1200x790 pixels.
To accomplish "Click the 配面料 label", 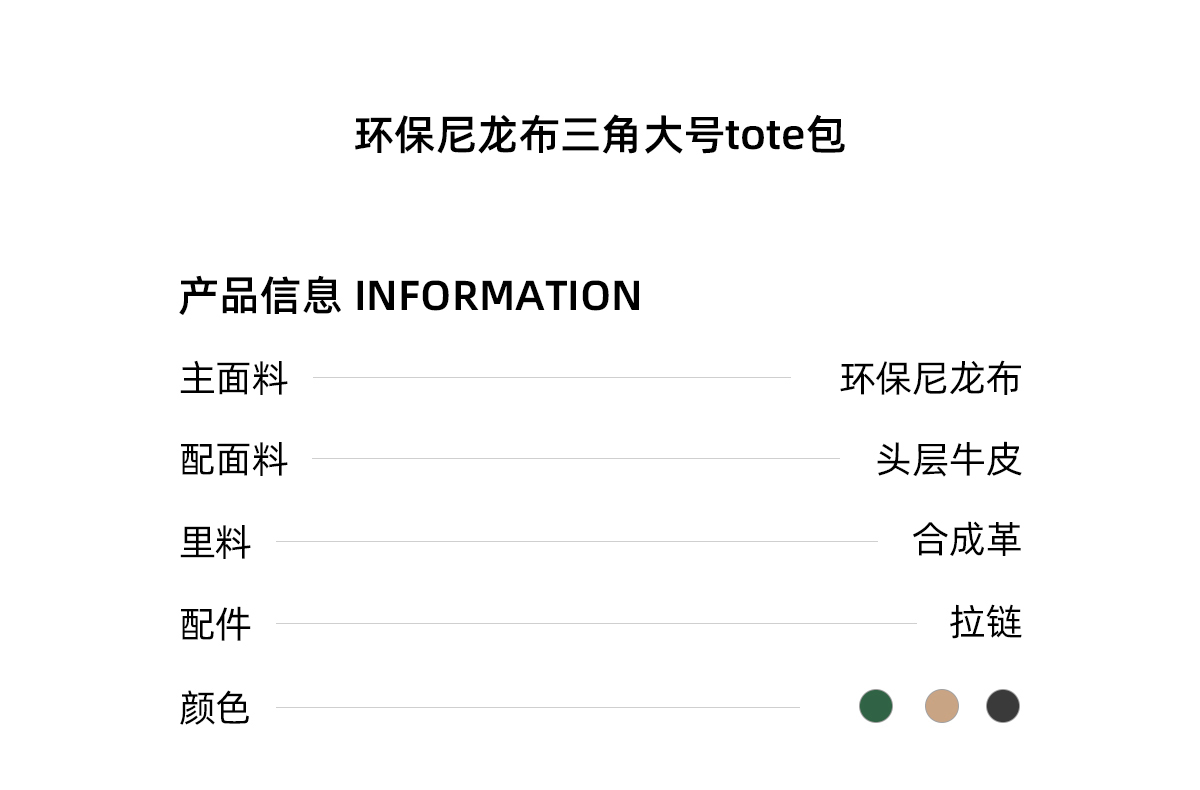I will [234, 460].
